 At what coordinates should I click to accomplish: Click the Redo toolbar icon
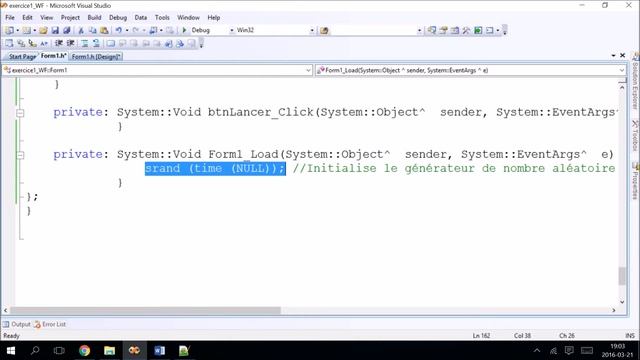pyautogui.click(x=136, y=30)
